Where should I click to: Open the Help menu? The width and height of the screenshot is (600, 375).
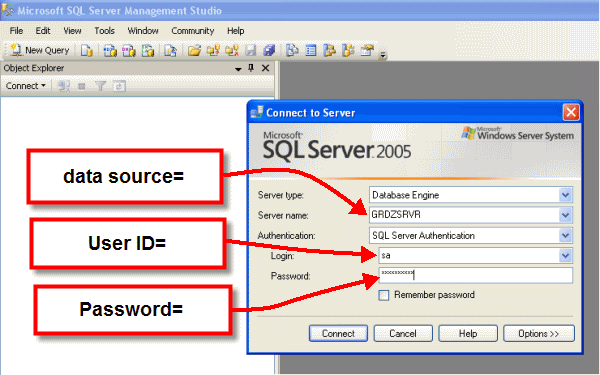pos(235,31)
